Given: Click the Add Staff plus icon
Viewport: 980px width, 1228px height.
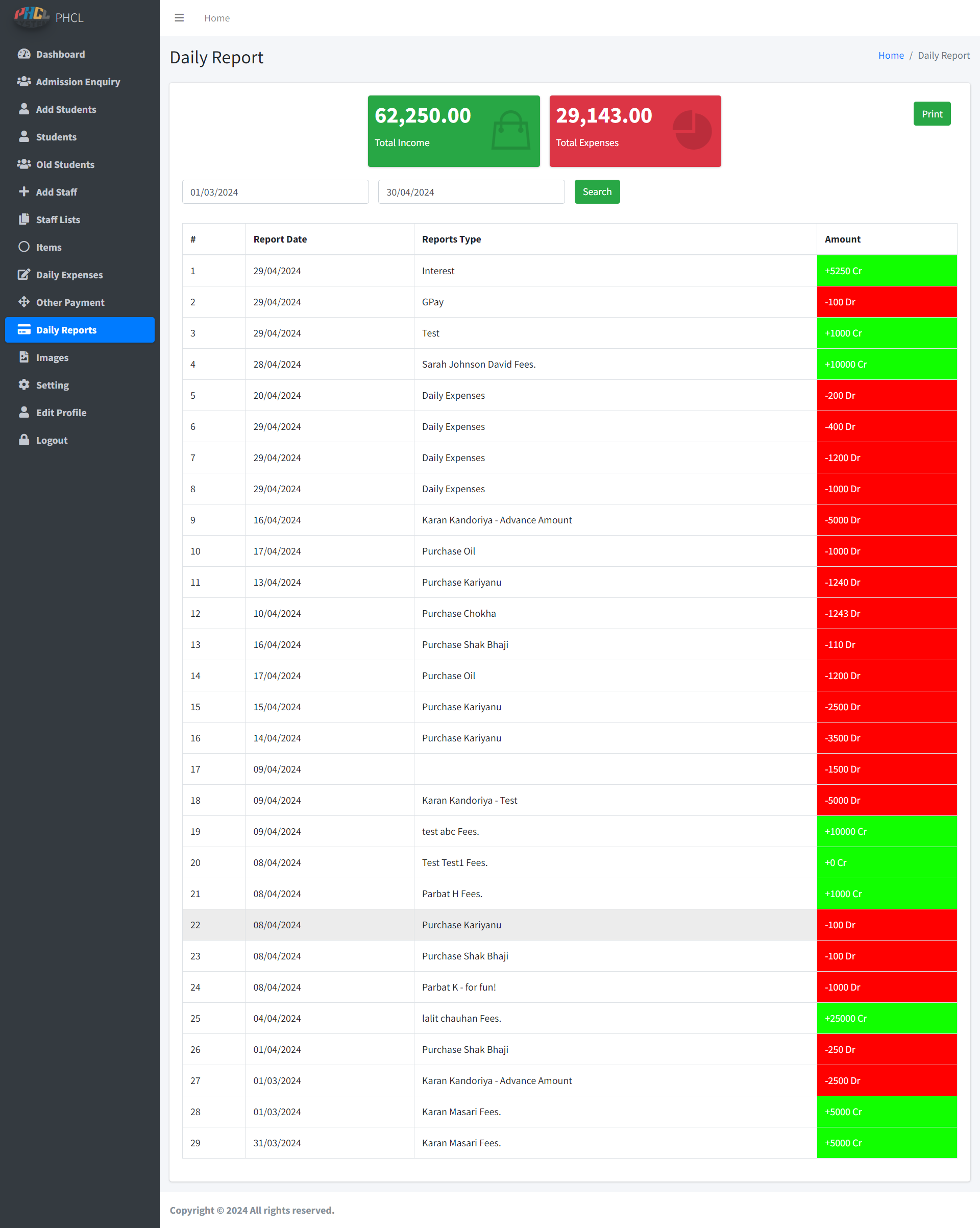Looking at the screenshot, I should [x=24, y=192].
